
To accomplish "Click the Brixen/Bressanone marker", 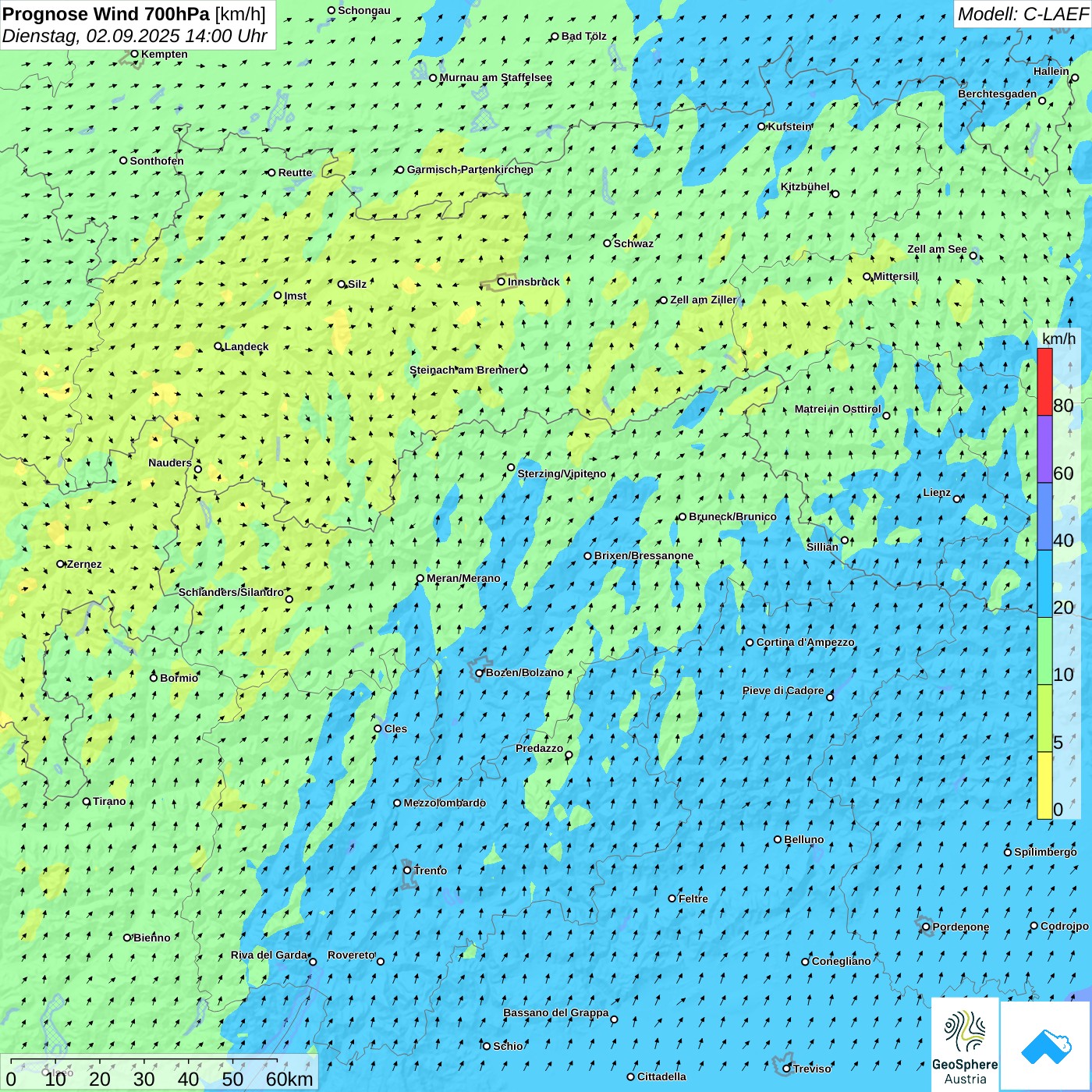I will 588,556.
